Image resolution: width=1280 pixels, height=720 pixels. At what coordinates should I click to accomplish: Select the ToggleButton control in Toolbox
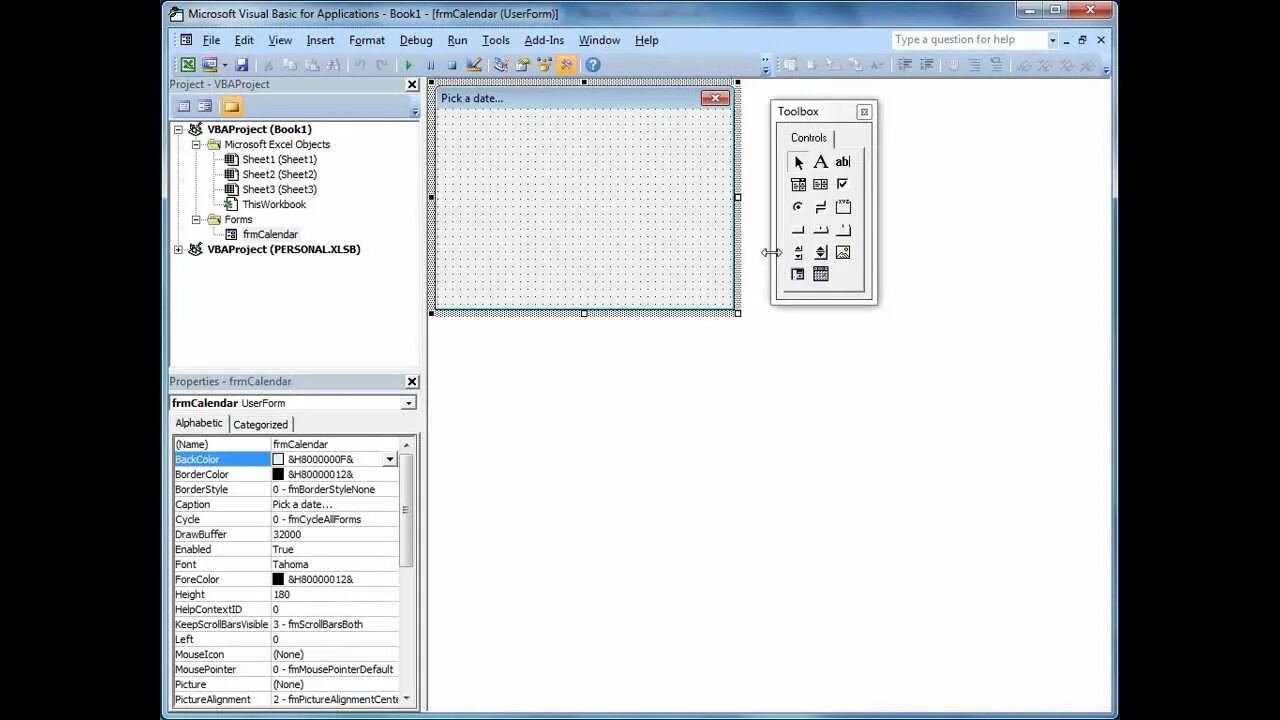[820, 207]
